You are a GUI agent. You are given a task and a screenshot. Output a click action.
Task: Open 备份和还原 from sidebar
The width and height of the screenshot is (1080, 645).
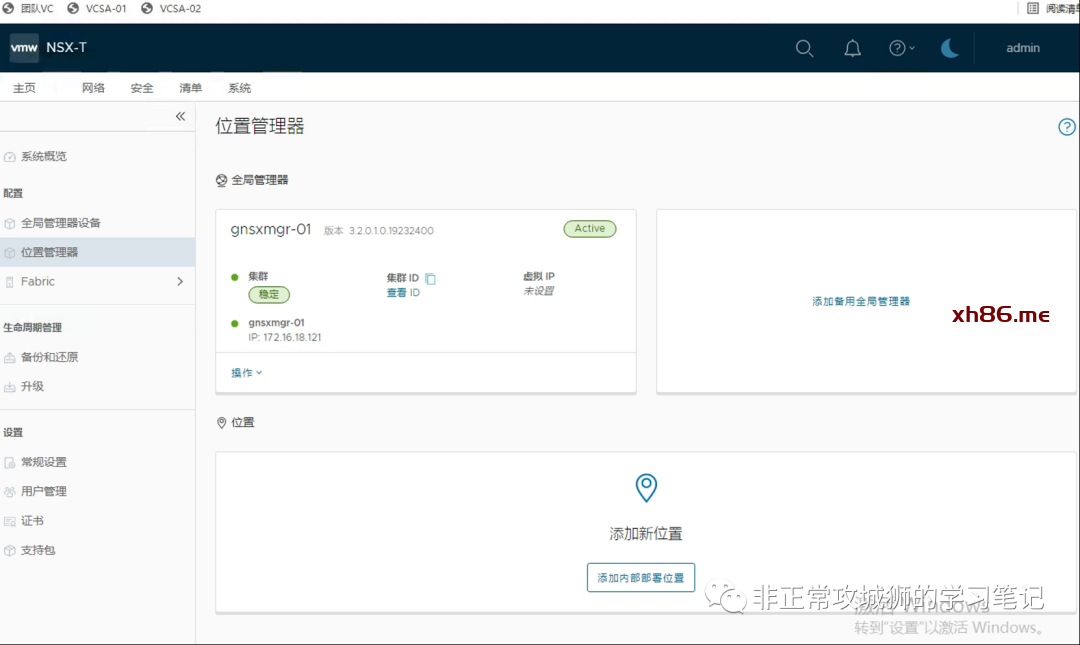click(49, 357)
